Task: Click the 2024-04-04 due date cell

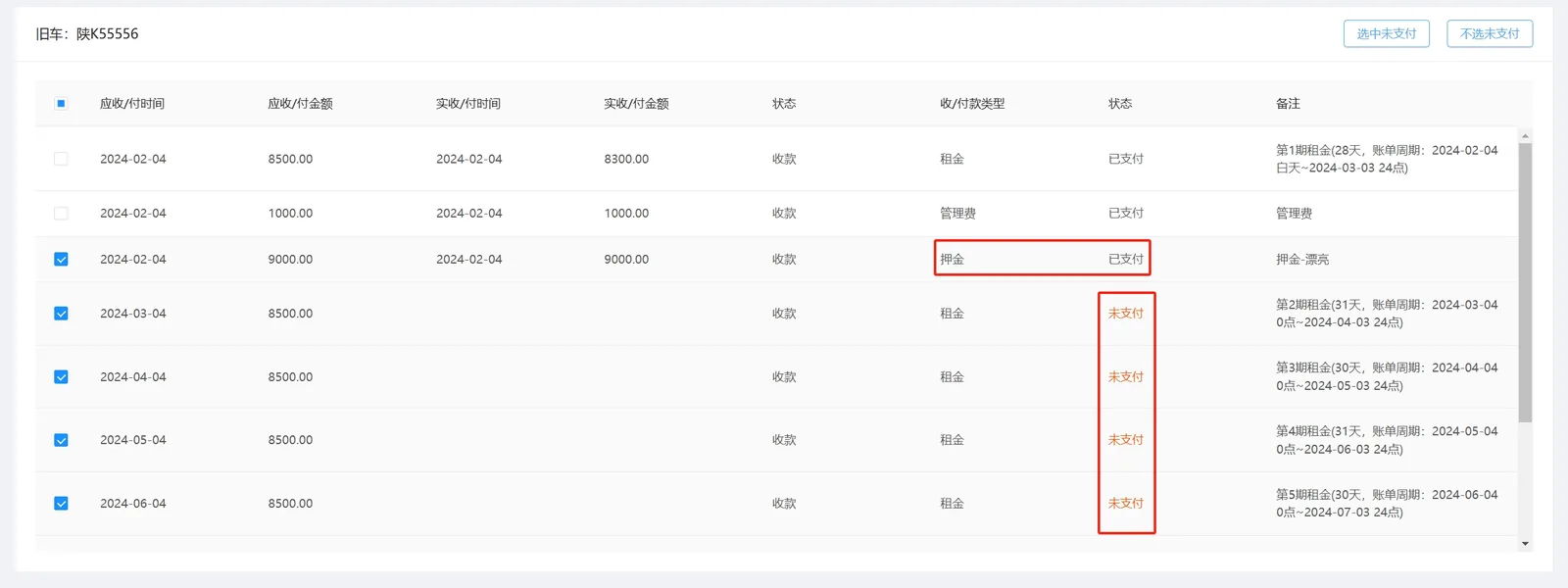Action: [x=133, y=377]
